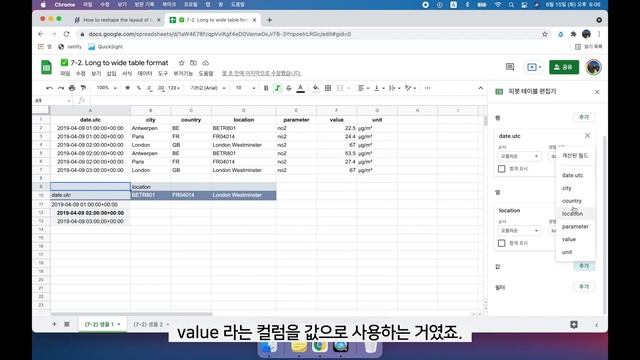The image size is (640, 360).
Task: Click the redo icon in the toolbar
Action: pyautogui.click(x=60, y=88)
